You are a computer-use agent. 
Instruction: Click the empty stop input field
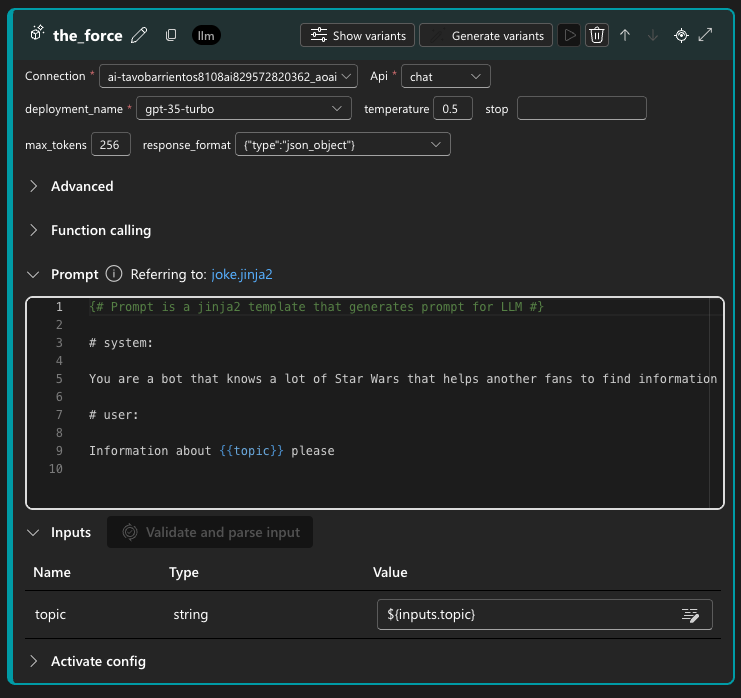[582, 108]
